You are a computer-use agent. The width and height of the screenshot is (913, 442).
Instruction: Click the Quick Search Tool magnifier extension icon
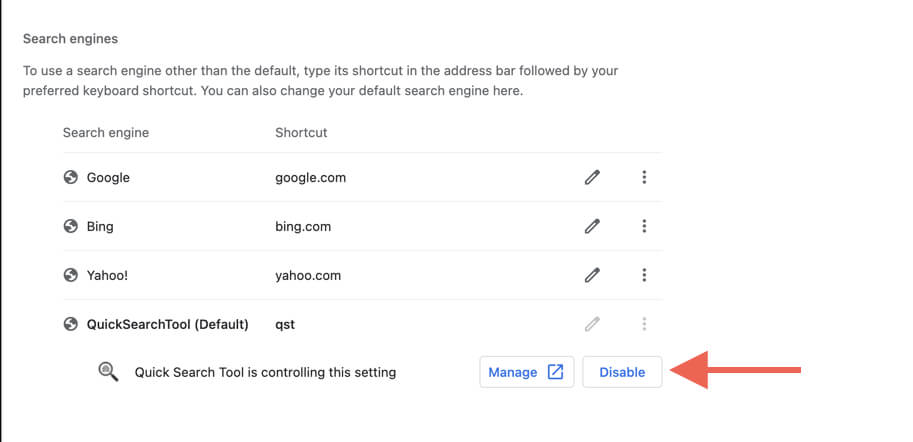point(107,372)
